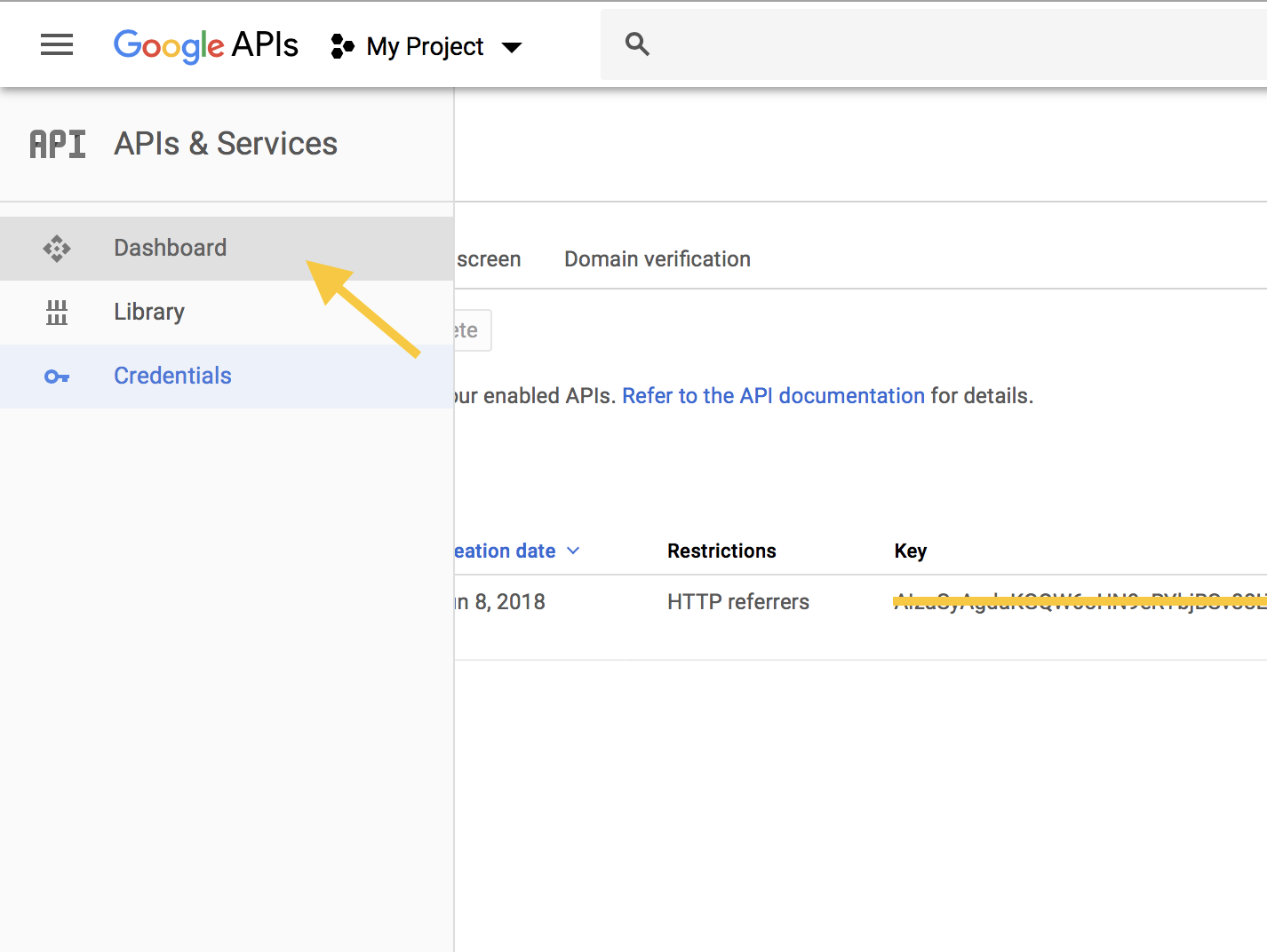
Task: Open the Library menu item
Action: [227, 313]
